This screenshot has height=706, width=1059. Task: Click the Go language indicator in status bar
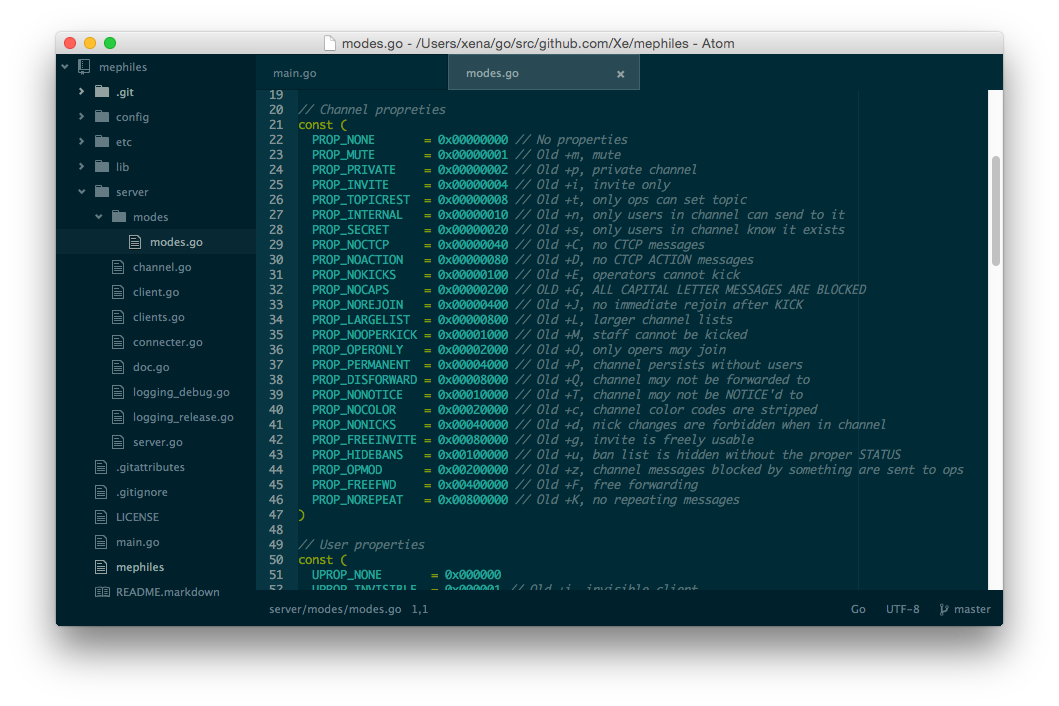pos(858,608)
